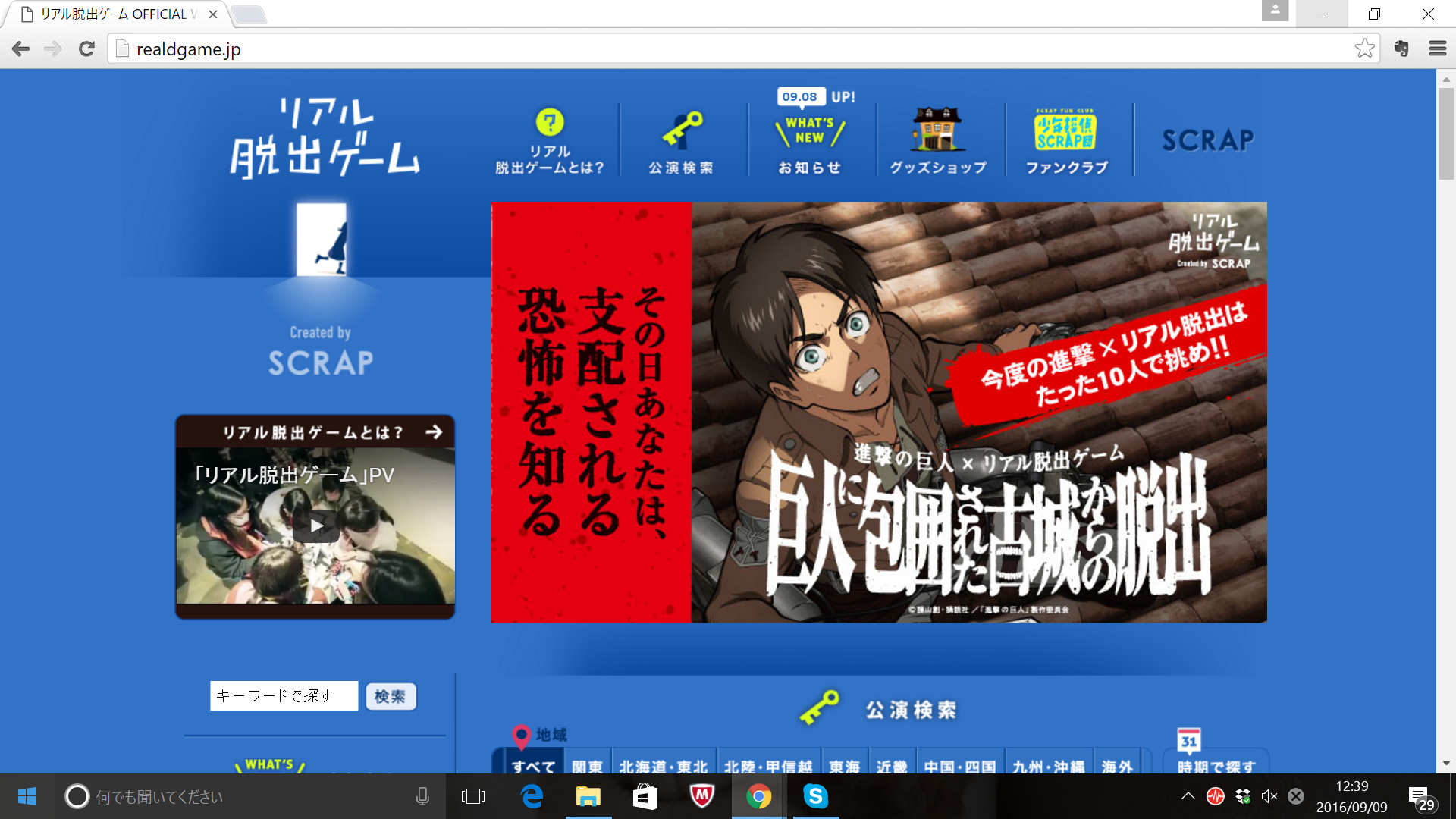Open Skype from the taskbar
The width and height of the screenshot is (1456, 819).
(x=816, y=796)
